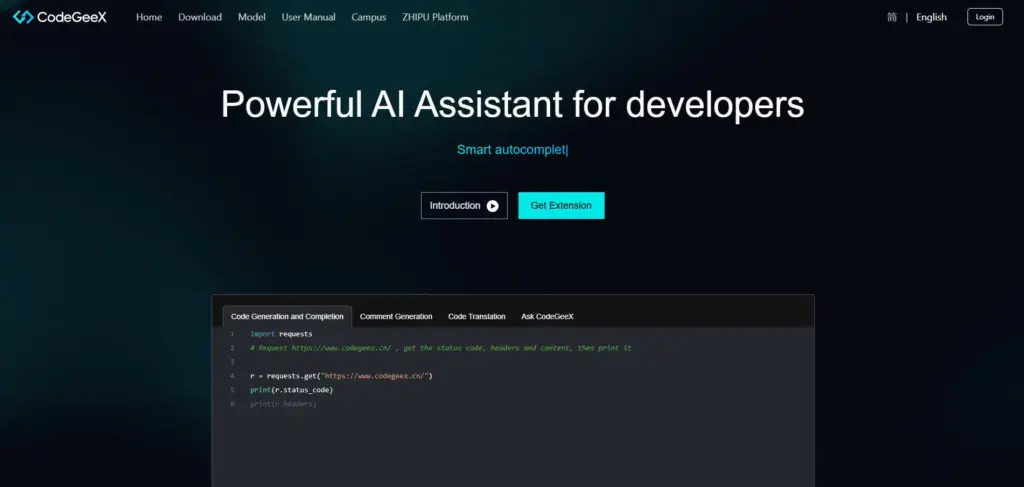This screenshot has width=1024, height=487.
Task: Click the suggested 'print(r.headers)' line
Action: (x=283, y=404)
